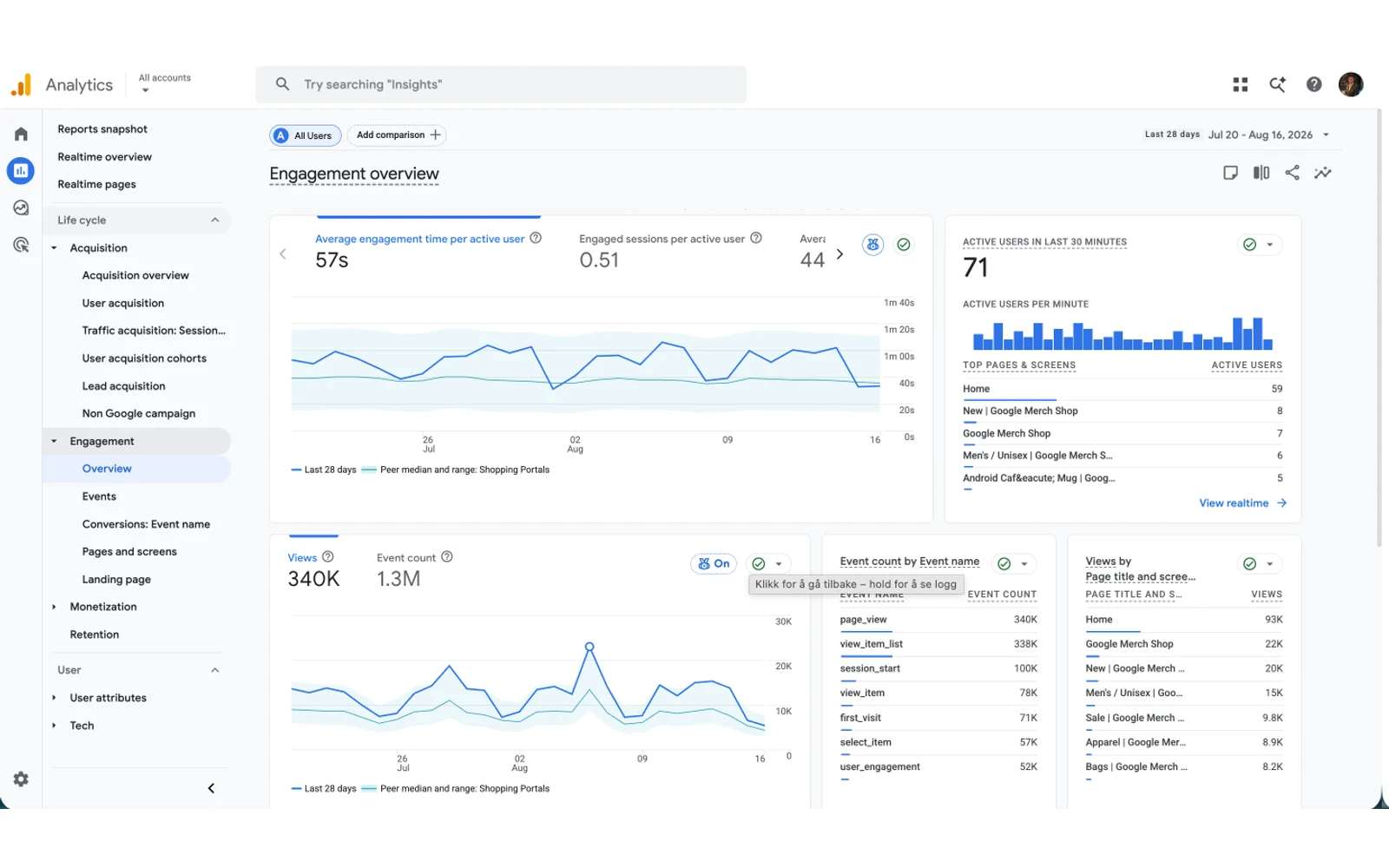This screenshot has height=868, width=1389.
Task: Click help icon next to Average engagement time
Action: tap(536, 238)
